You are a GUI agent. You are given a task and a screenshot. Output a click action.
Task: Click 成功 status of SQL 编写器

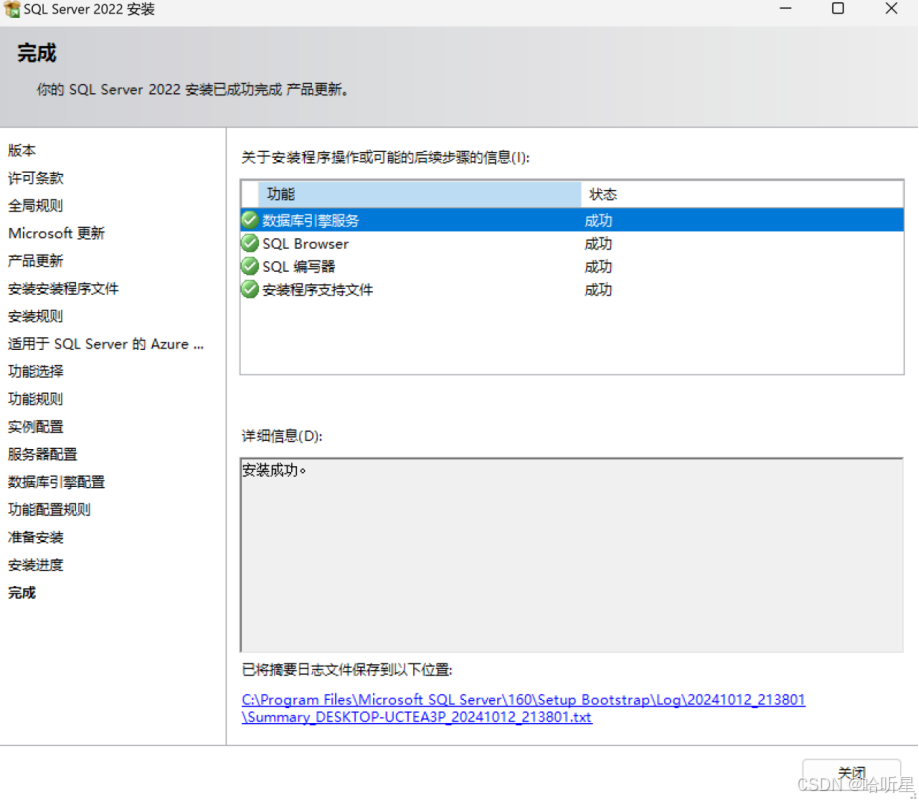pyautogui.click(x=598, y=267)
